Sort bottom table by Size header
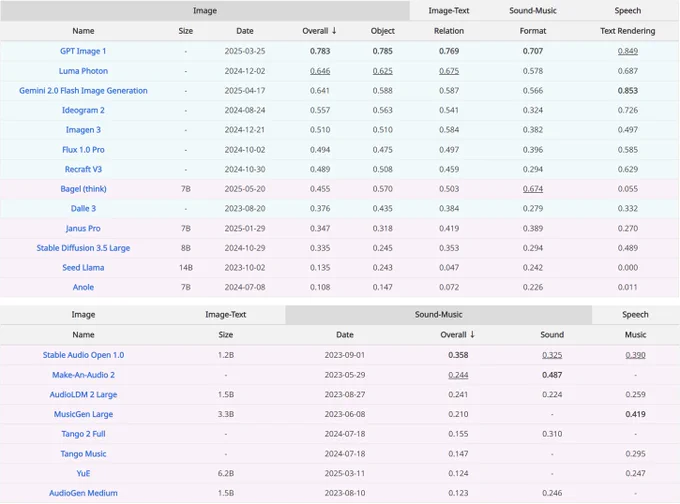Viewport: 680px width, 504px height. tap(226, 335)
